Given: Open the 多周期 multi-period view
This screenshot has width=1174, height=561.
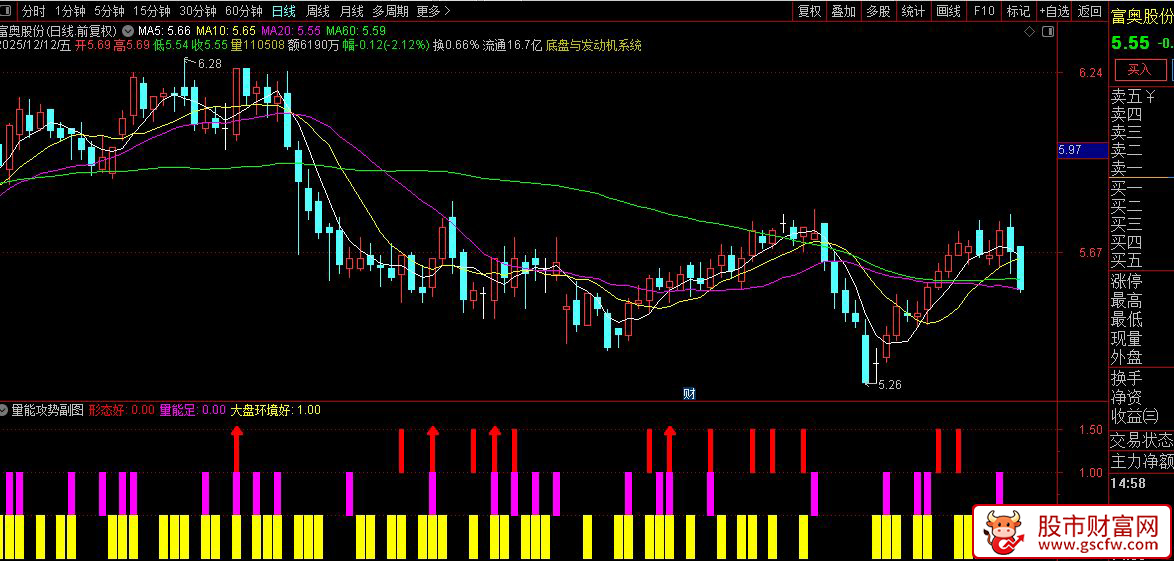Looking at the screenshot, I should tap(390, 11).
